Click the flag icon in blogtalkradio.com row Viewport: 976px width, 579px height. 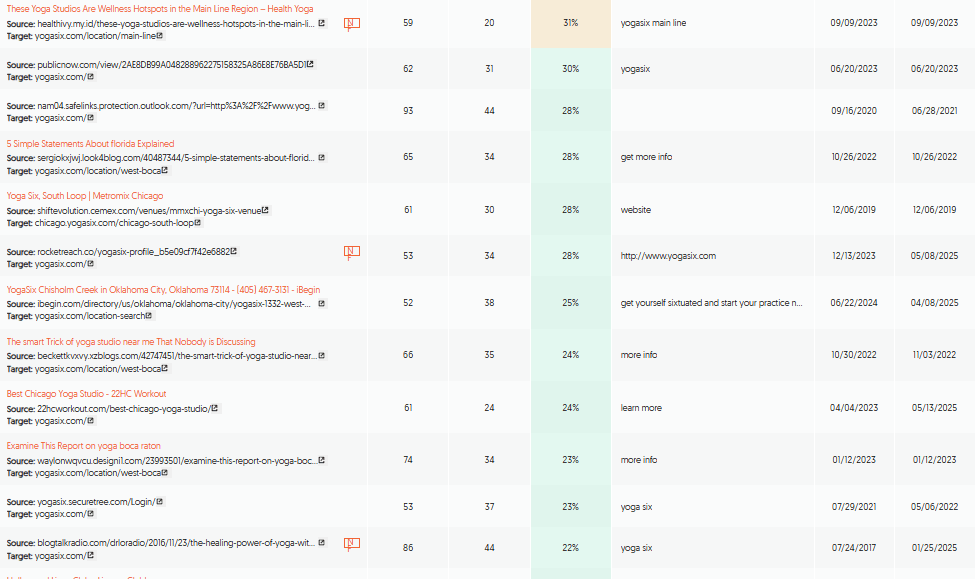point(352,544)
